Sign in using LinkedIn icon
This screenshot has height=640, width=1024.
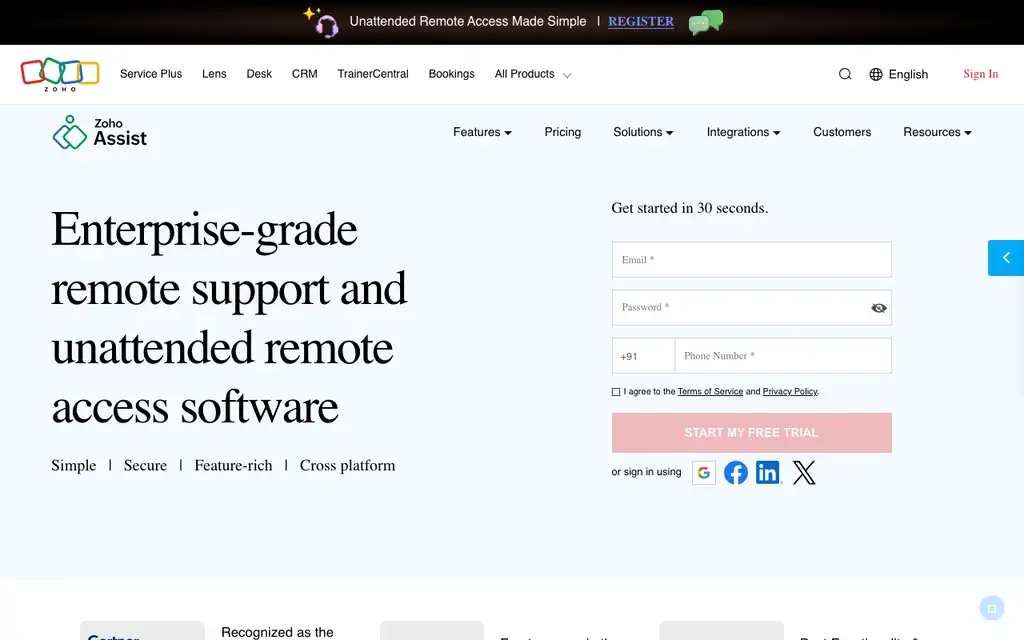tap(768, 472)
